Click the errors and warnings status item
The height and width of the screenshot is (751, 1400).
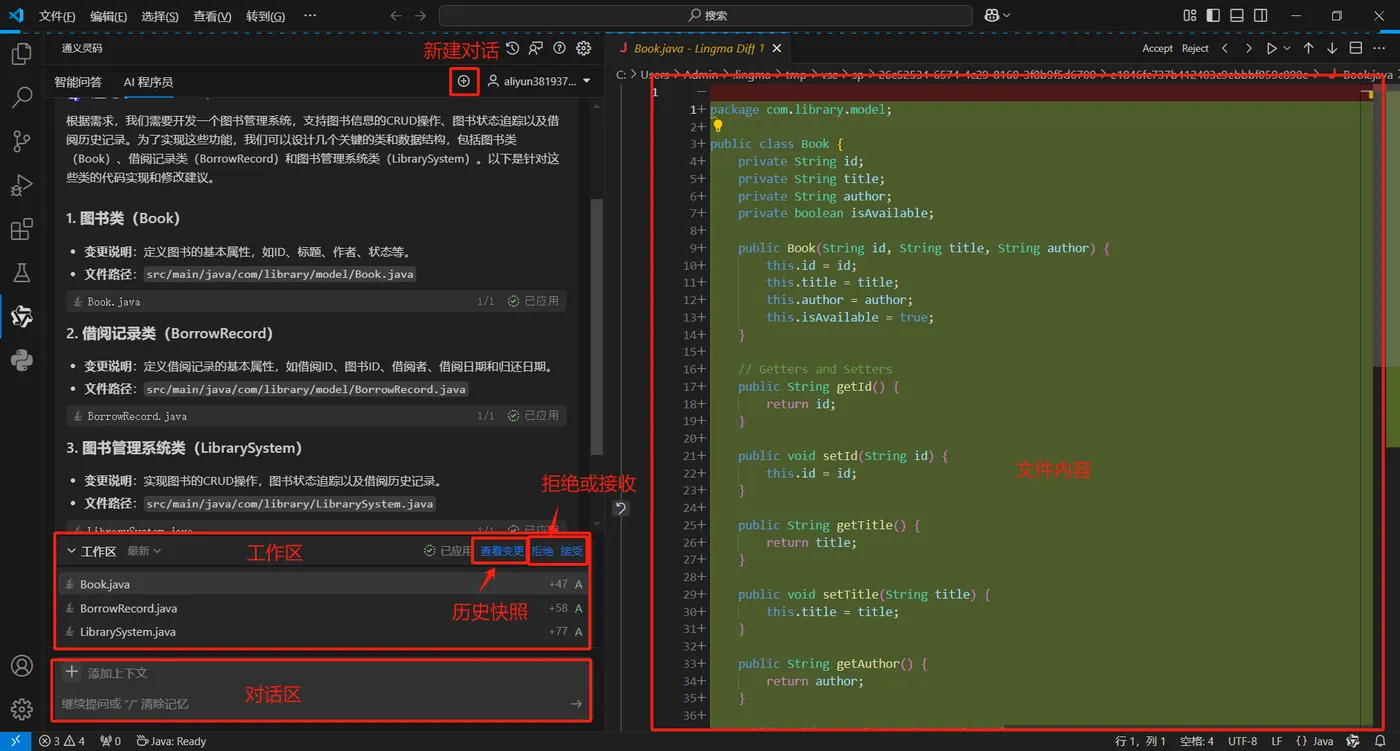pyautogui.click(x=62, y=741)
